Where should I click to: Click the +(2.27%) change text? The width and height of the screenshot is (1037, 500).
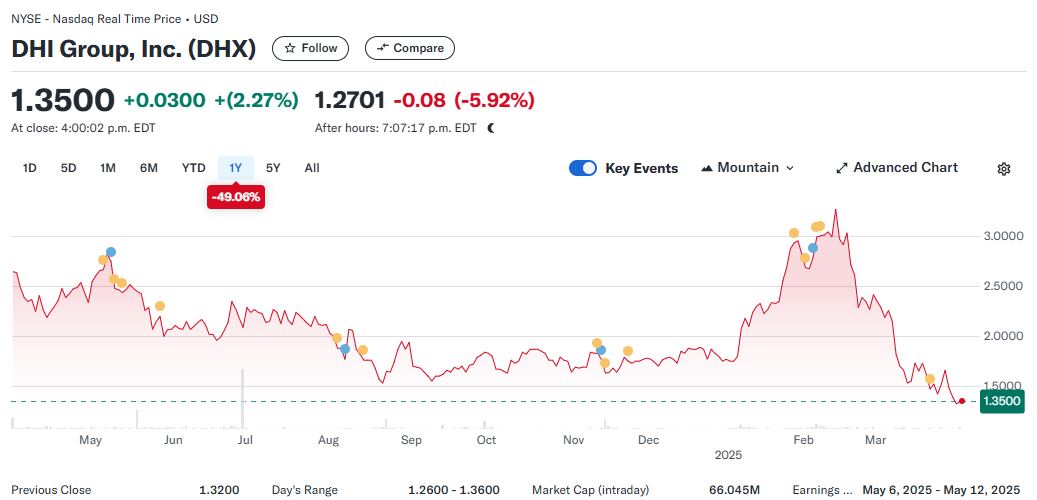tap(257, 101)
